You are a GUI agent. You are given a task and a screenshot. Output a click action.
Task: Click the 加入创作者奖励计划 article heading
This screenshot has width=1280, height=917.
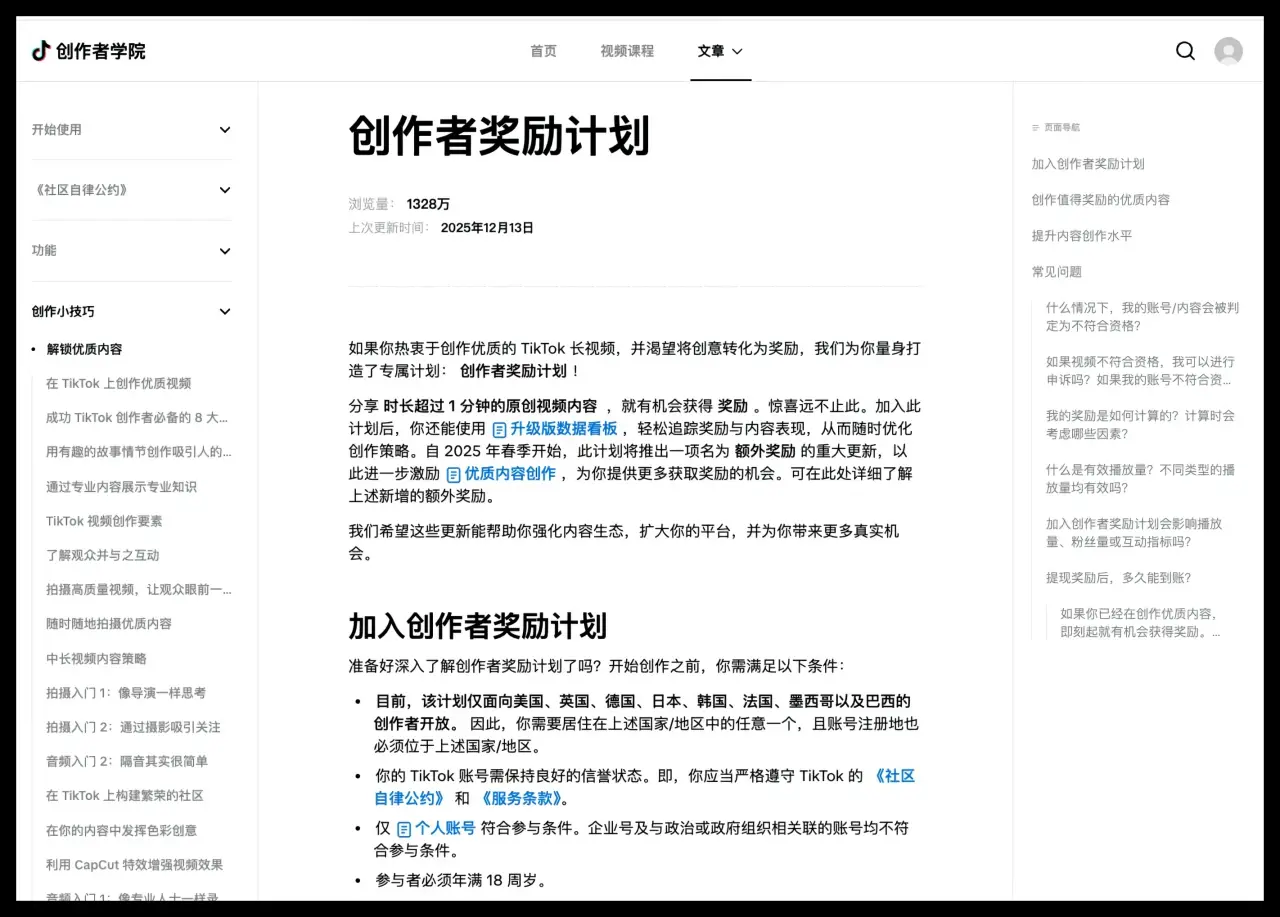click(477, 627)
